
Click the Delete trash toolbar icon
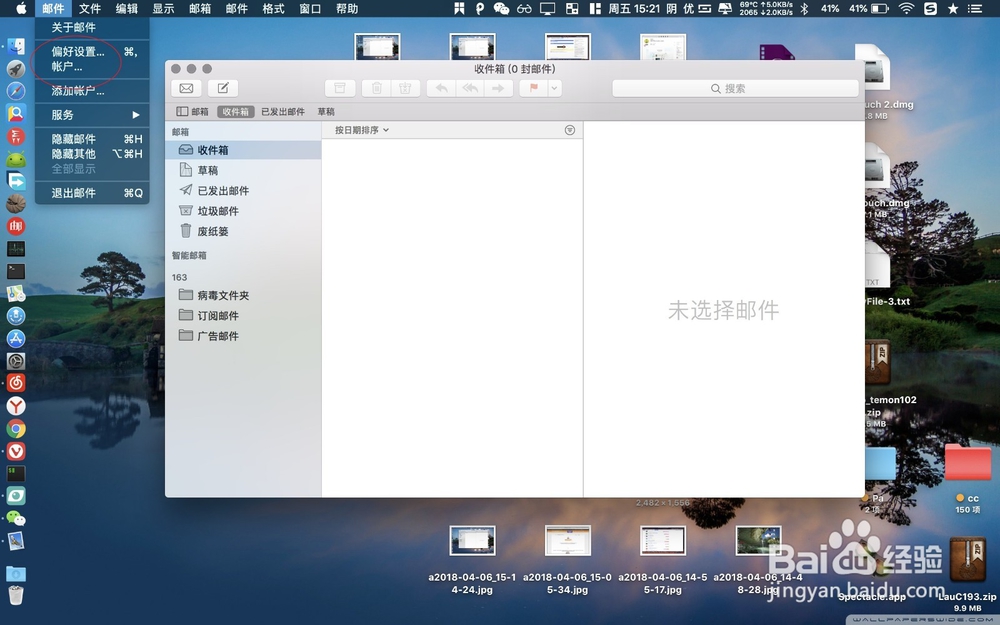tap(376, 88)
